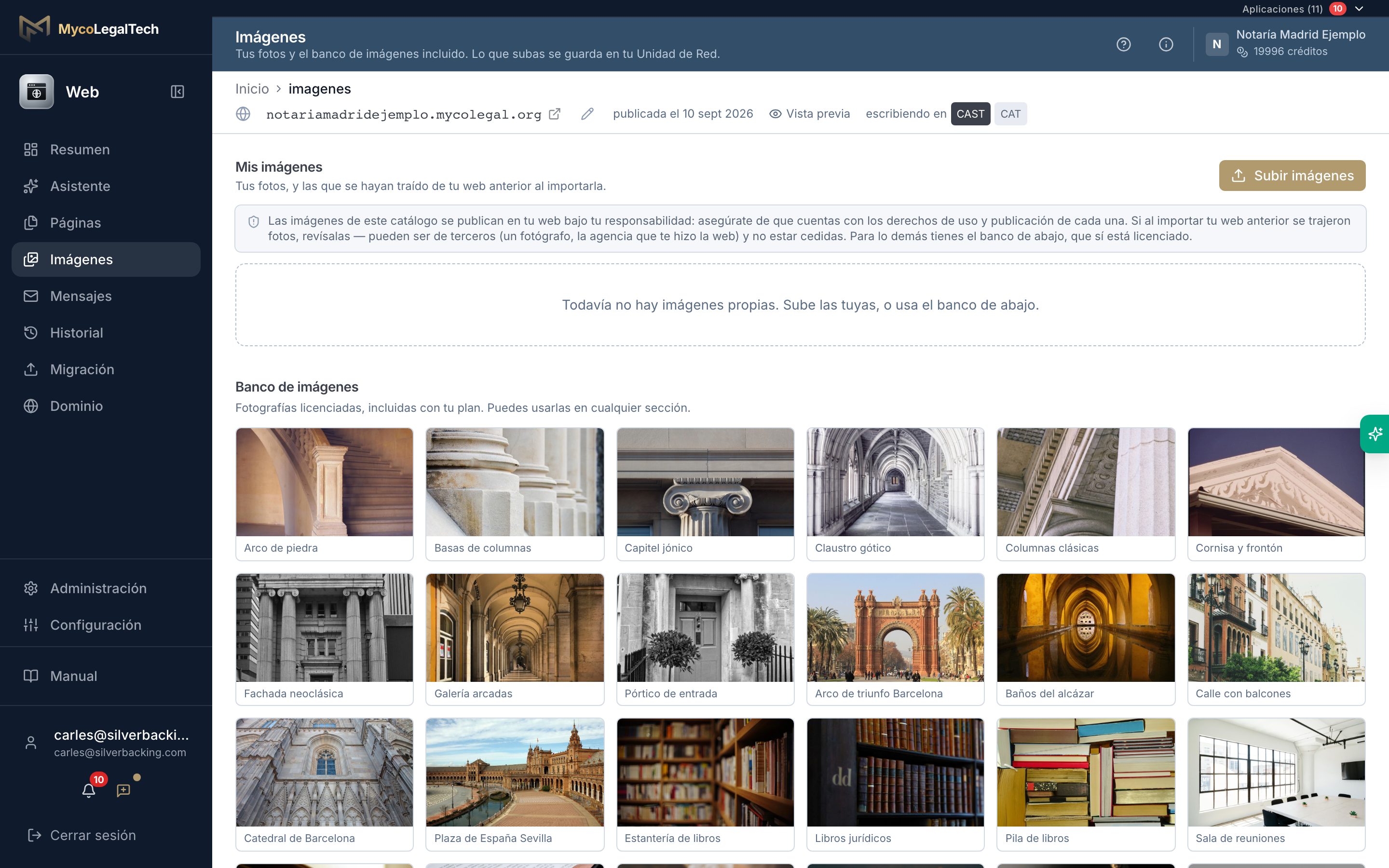The height and width of the screenshot is (868, 1389).
Task: Select the Arco de triunfo Barcelona image
Action: point(896,639)
